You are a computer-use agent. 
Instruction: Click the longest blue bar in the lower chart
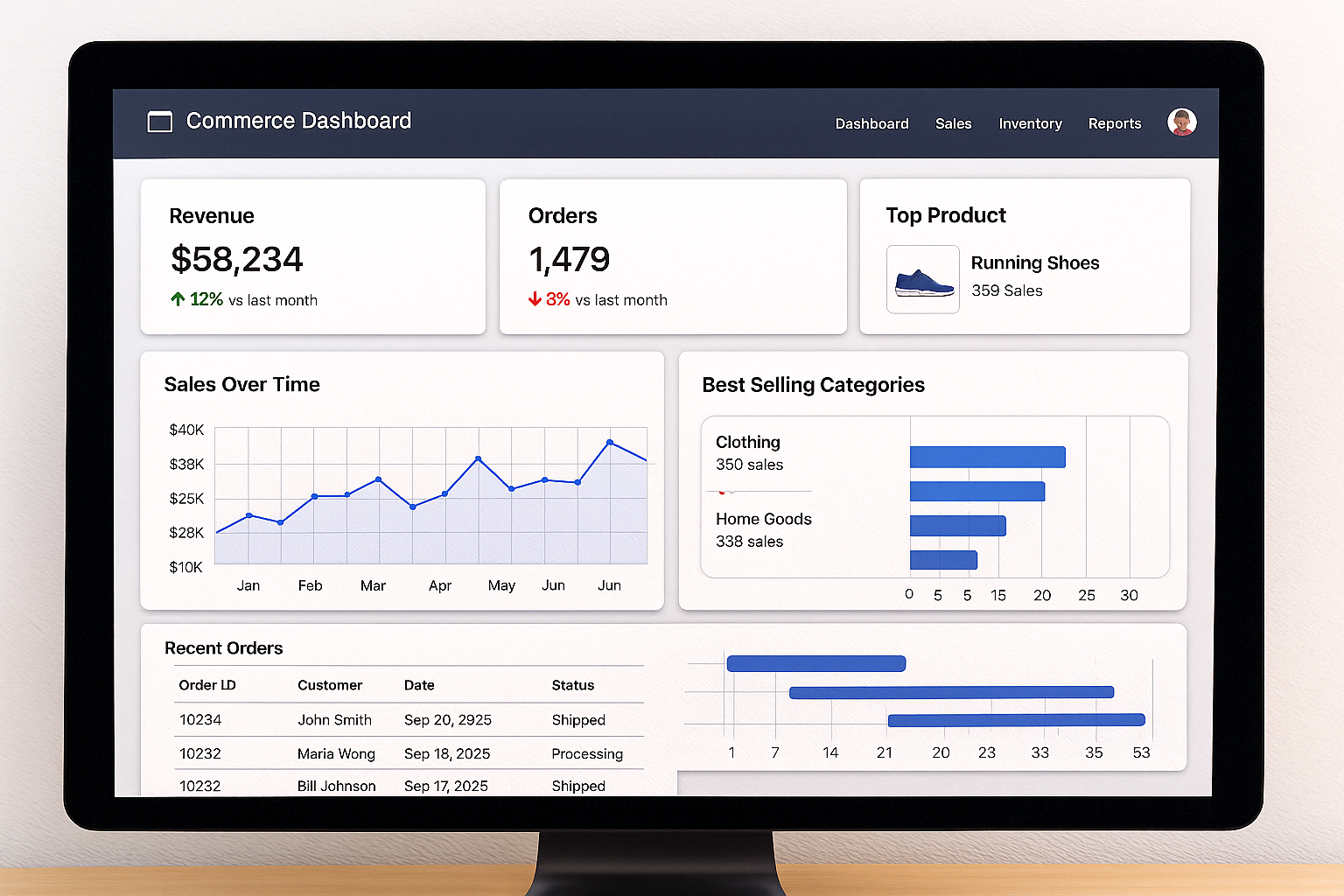[x=950, y=691]
